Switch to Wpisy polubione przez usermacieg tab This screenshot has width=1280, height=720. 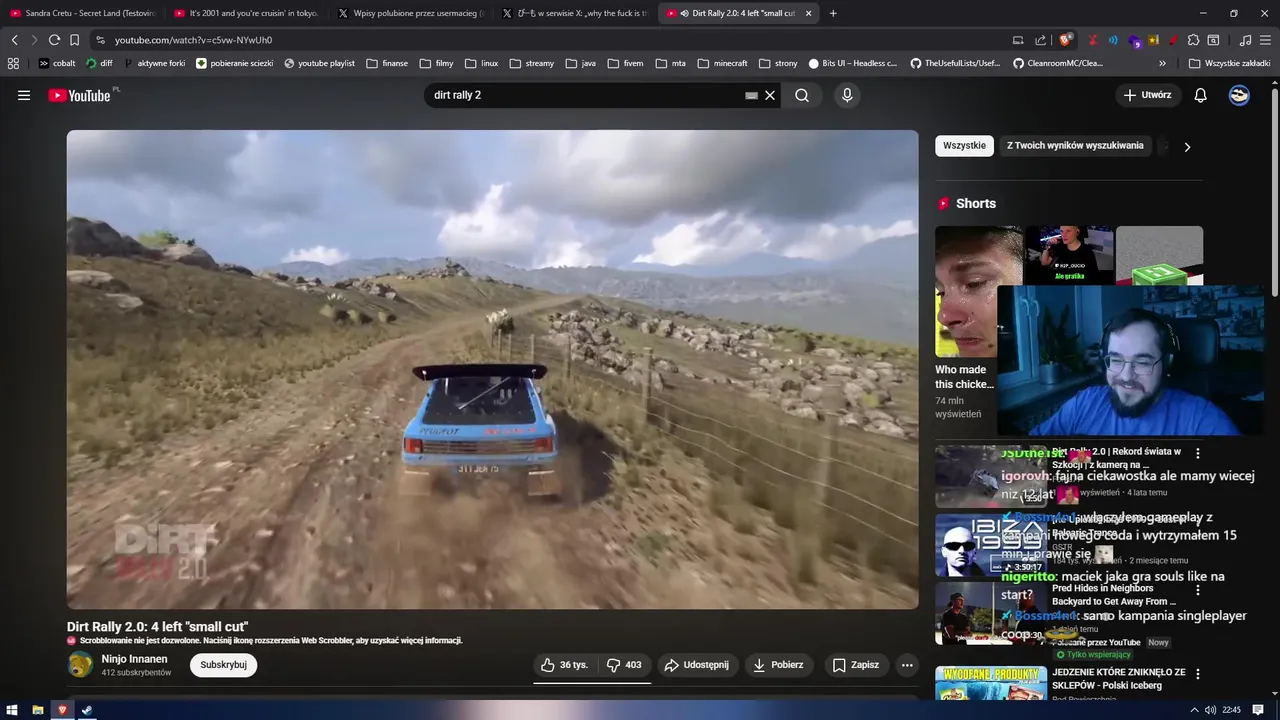coord(410,13)
